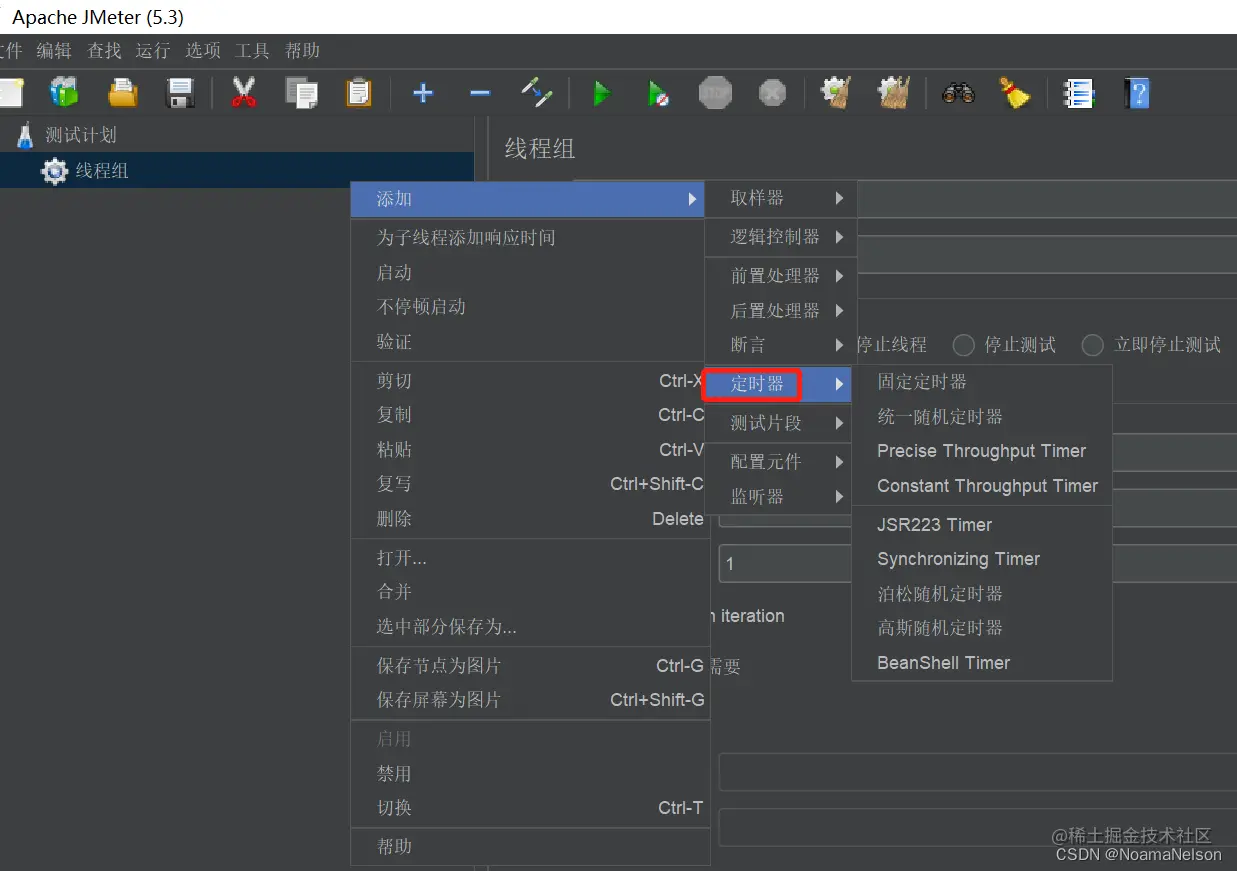The image size is (1237, 871).
Task: Click the Copy icon in toolbar
Action: [x=301, y=94]
